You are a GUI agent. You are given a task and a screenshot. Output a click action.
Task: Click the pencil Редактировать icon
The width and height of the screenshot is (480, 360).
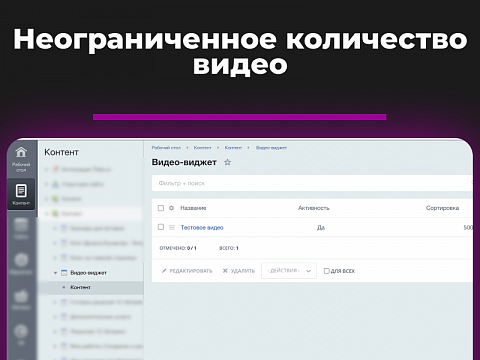pos(164,271)
